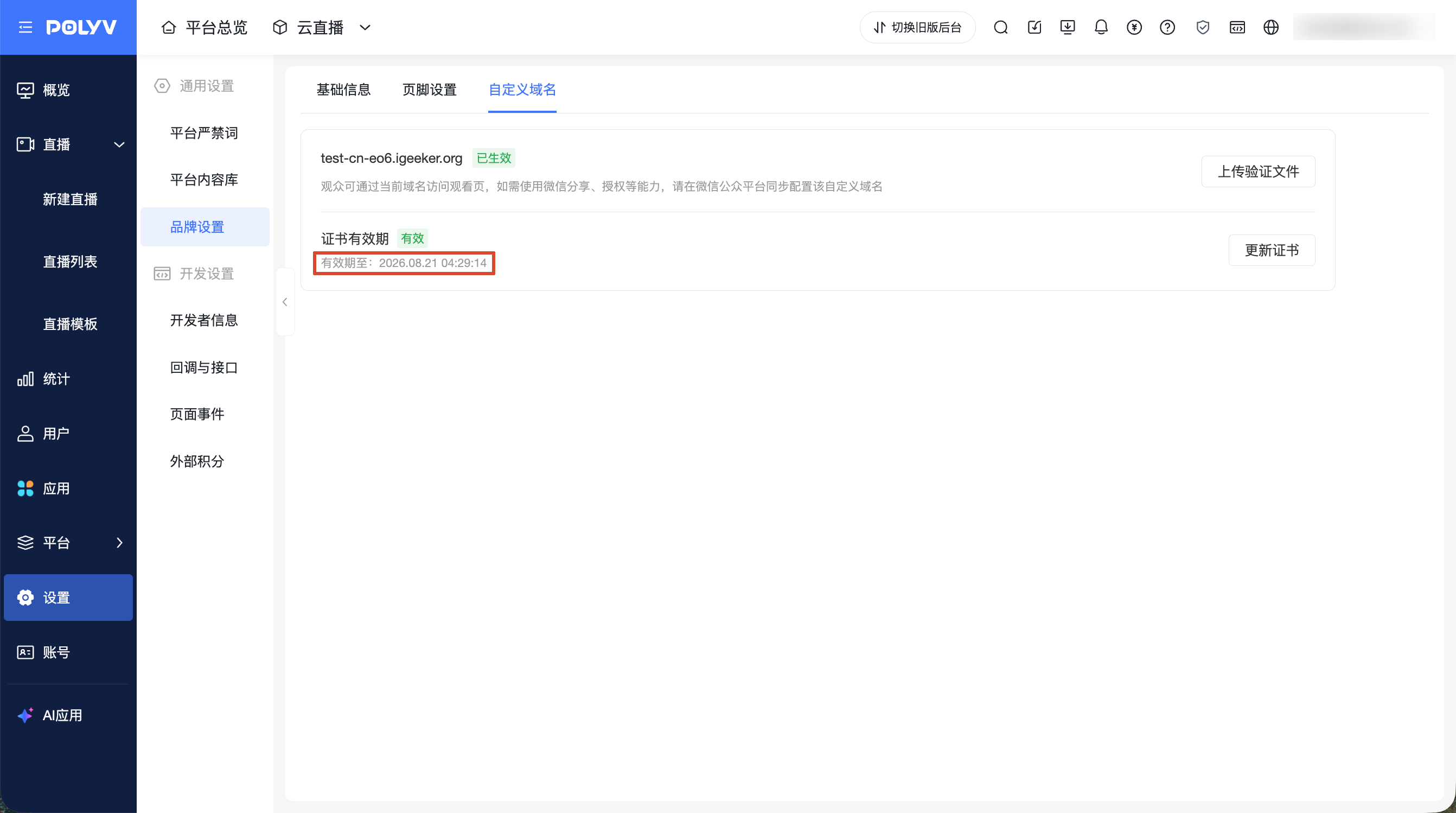This screenshot has width=1456, height=813.
Task: Open the 云直播 product dropdown
Action: [322, 27]
